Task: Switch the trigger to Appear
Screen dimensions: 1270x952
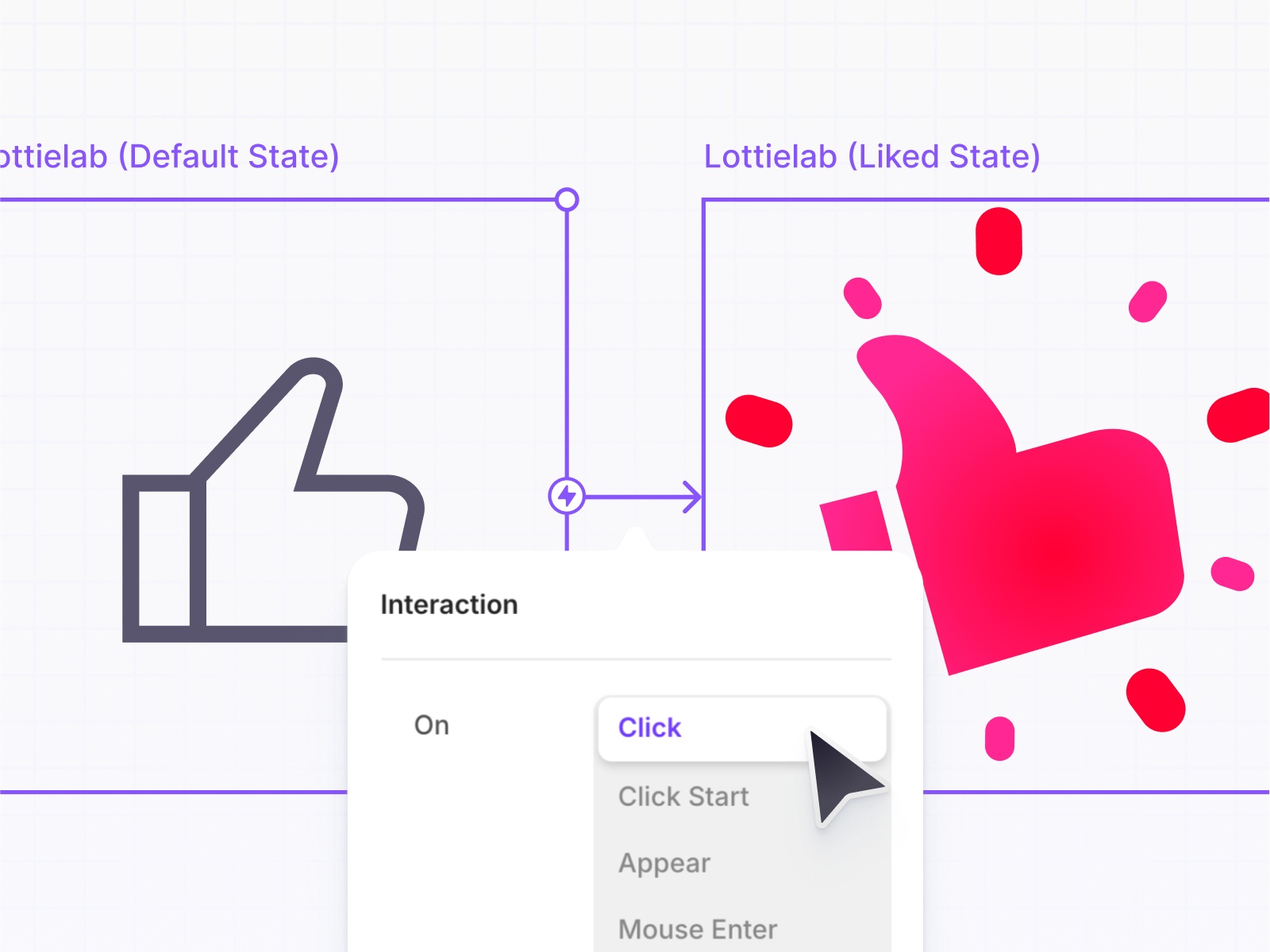Action: coord(664,863)
